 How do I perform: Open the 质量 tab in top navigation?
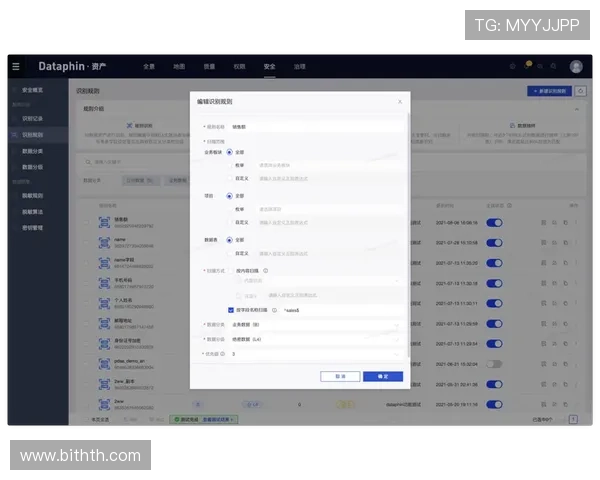click(x=209, y=66)
